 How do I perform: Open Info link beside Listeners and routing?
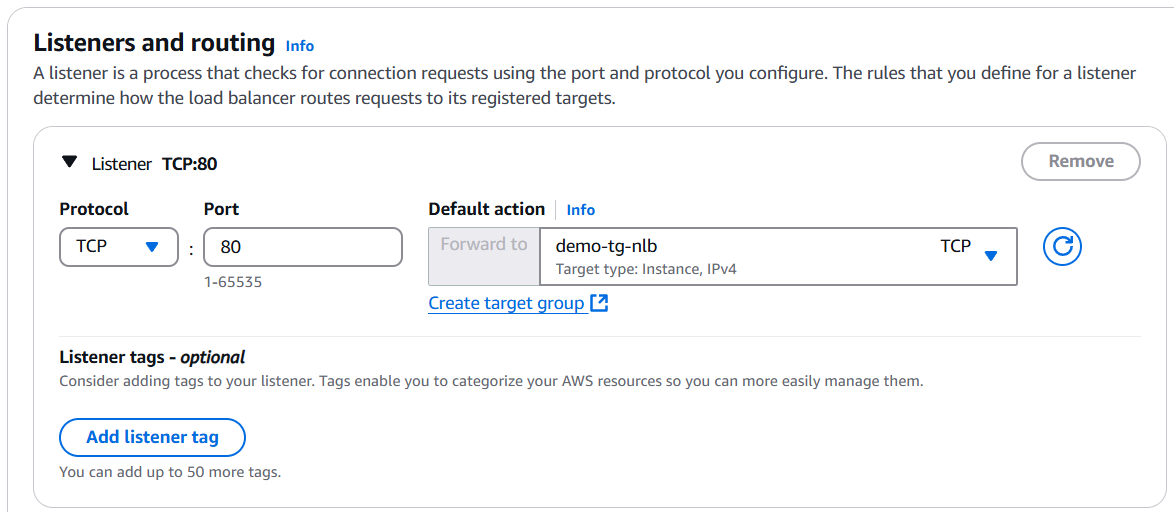[300, 46]
